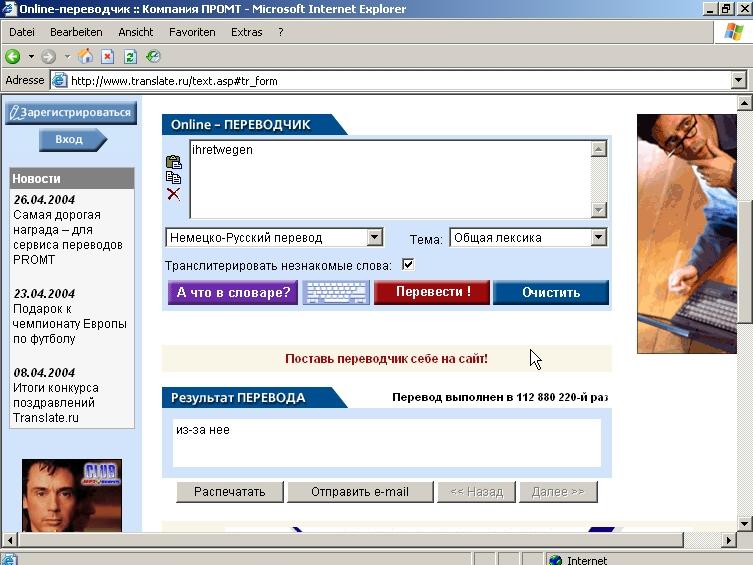Open the Общая лексика topic dropdown
This screenshot has width=753, height=565.
click(528, 238)
